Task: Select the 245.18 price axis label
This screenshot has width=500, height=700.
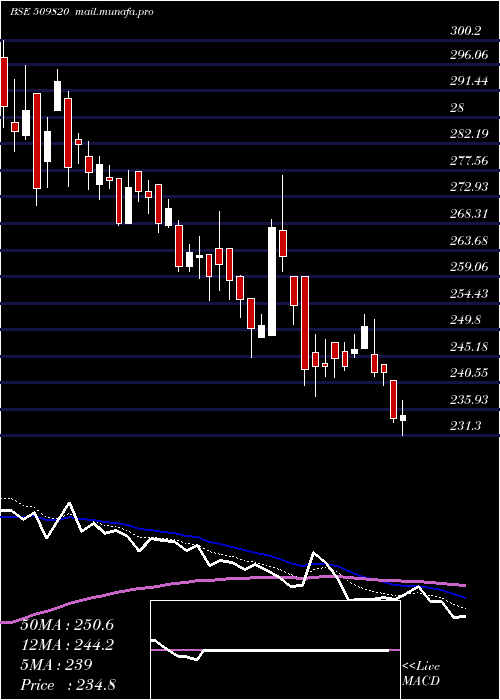Action: tap(468, 346)
